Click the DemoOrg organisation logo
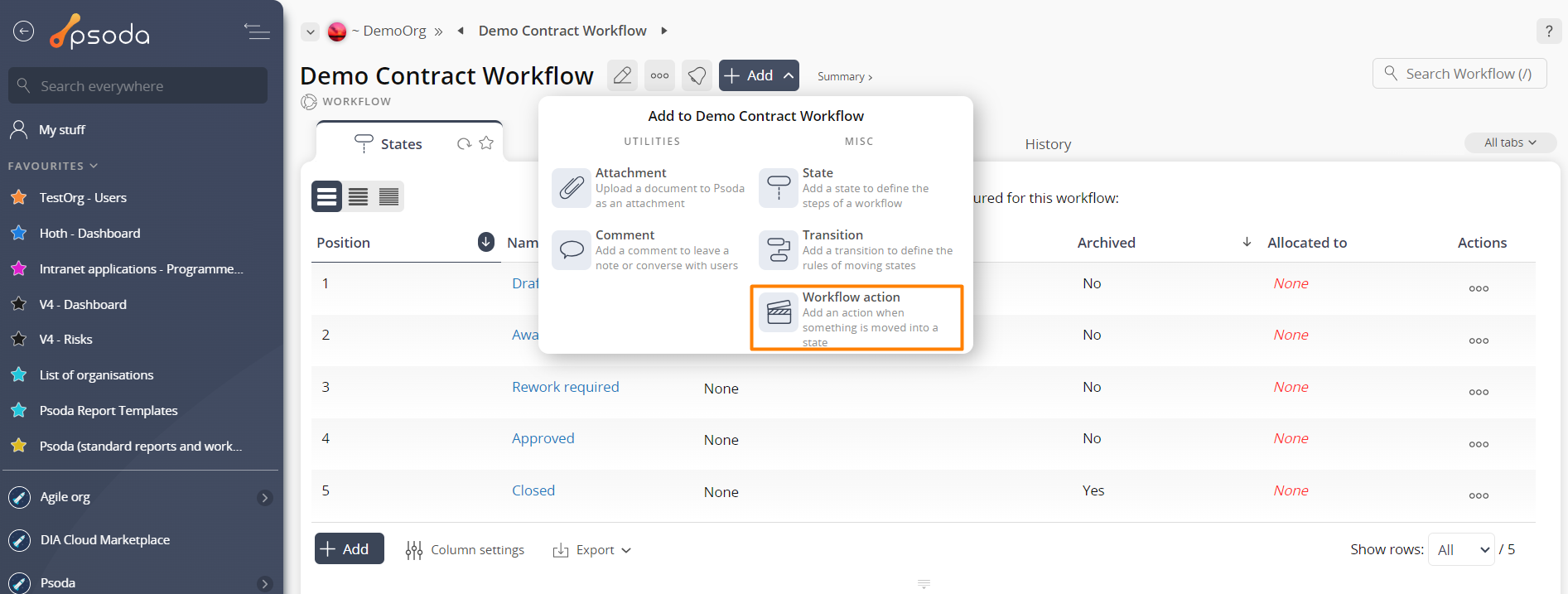Viewport: 1568px width, 594px height. tap(337, 31)
